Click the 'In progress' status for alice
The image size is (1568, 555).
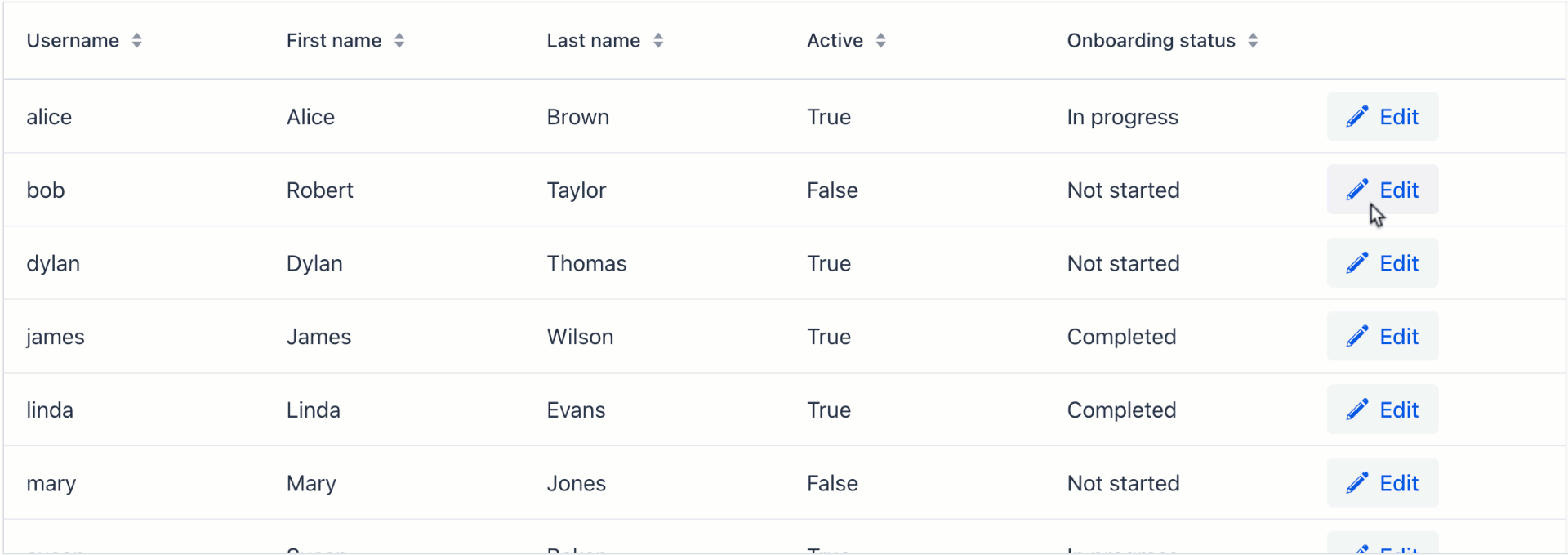[x=1122, y=118]
